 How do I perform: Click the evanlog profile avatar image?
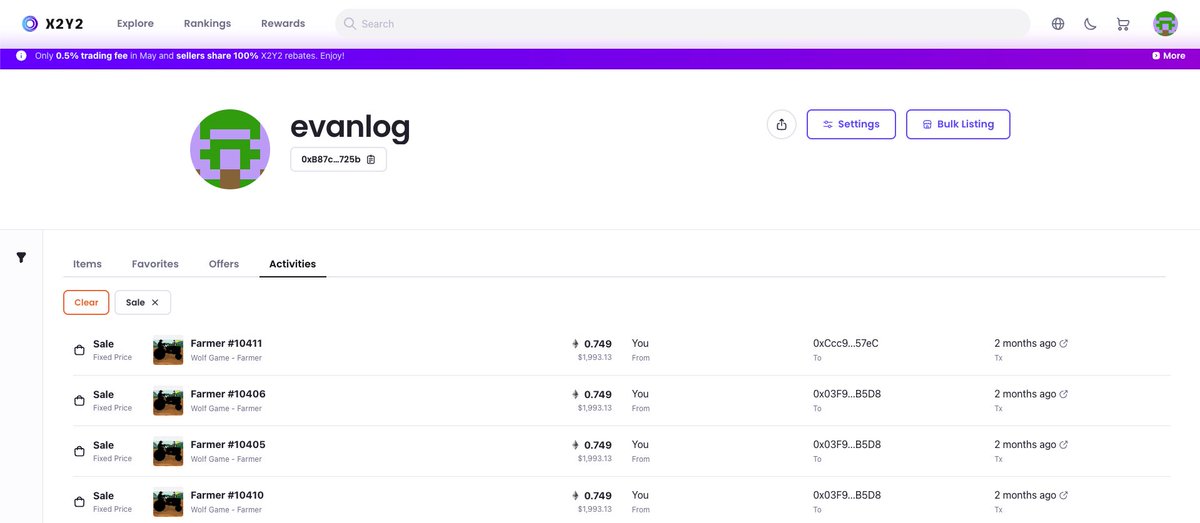230,149
